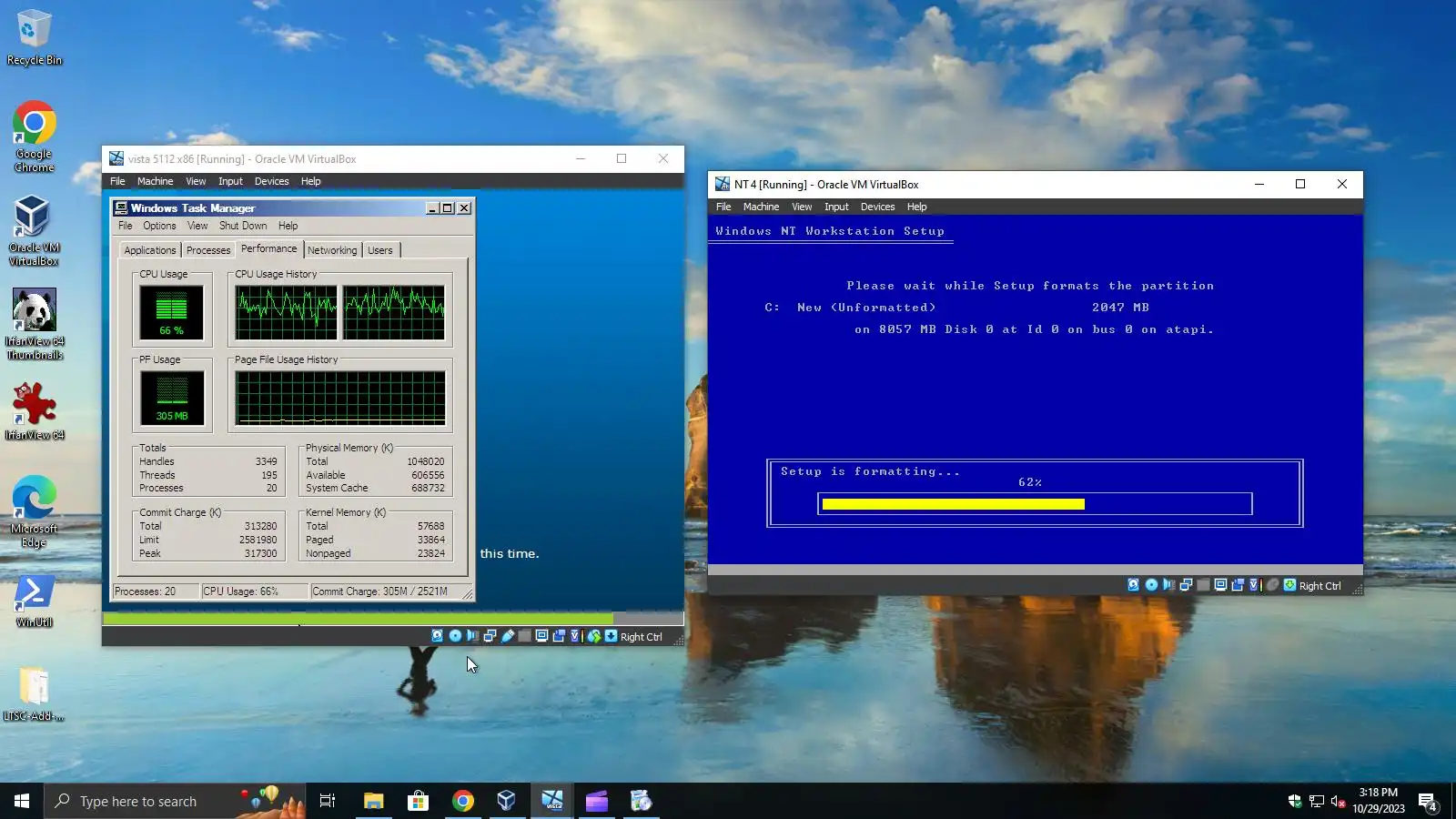Open File menu in NT 4 VM window
Image resolution: width=1456 pixels, height=819 pixels.
click(x=723, y=207)
